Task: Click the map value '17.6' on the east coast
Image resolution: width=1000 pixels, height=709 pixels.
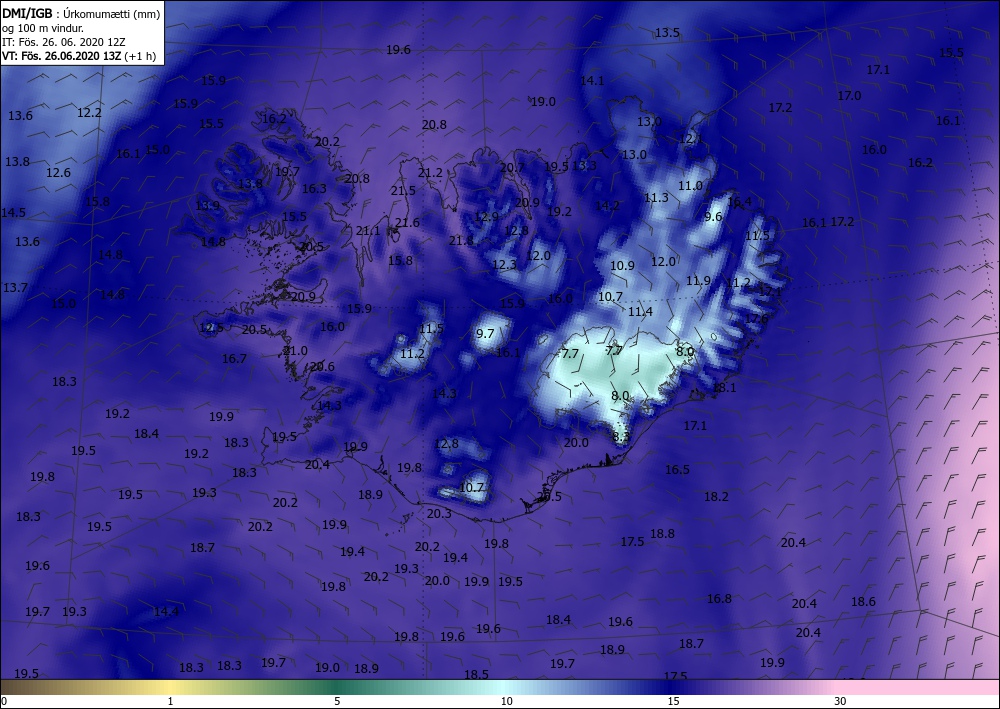Action: pos(756,318)
